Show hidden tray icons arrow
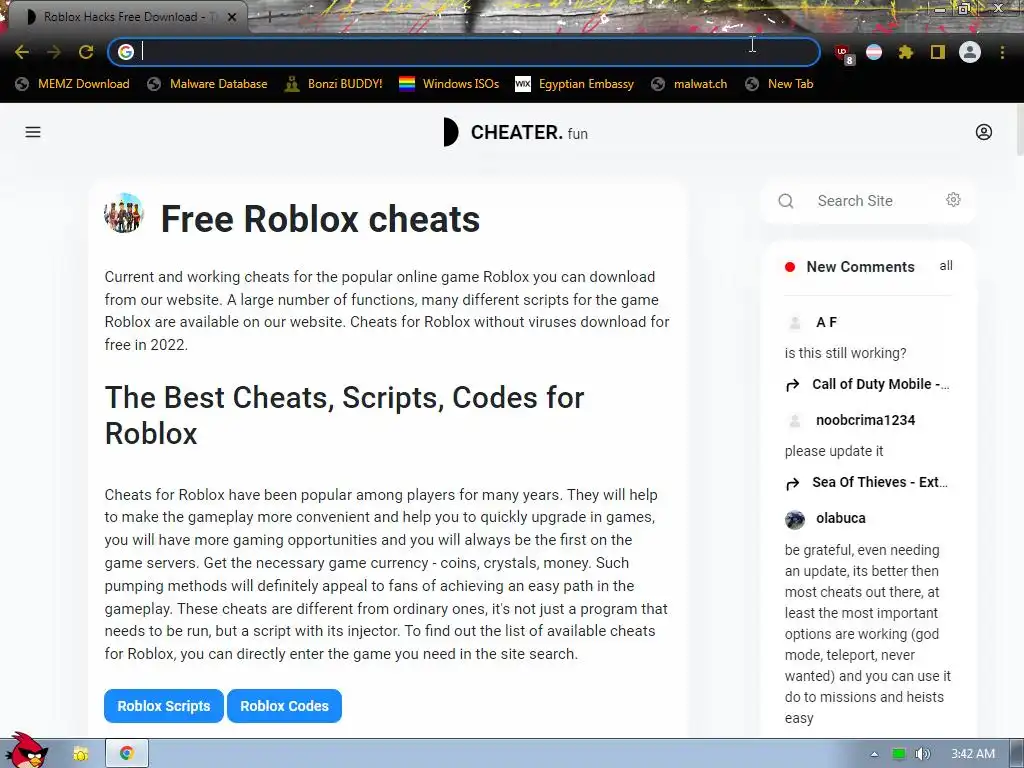The width and height of the screenshot is (1024, 768). pyautogui.click(x=874, y=754)
